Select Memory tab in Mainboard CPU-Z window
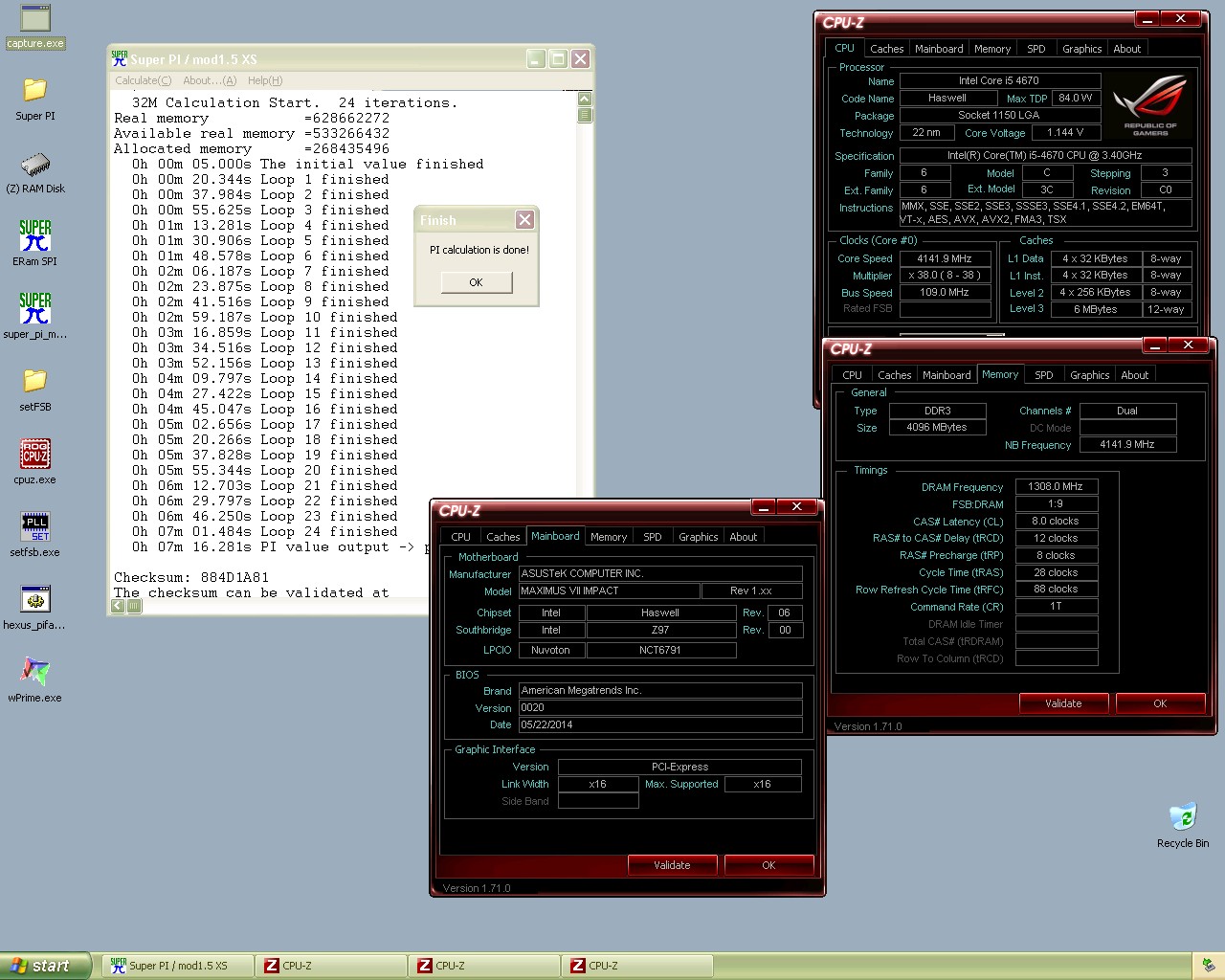Viewport: 1225px width, 980px height. pos(609,537)
